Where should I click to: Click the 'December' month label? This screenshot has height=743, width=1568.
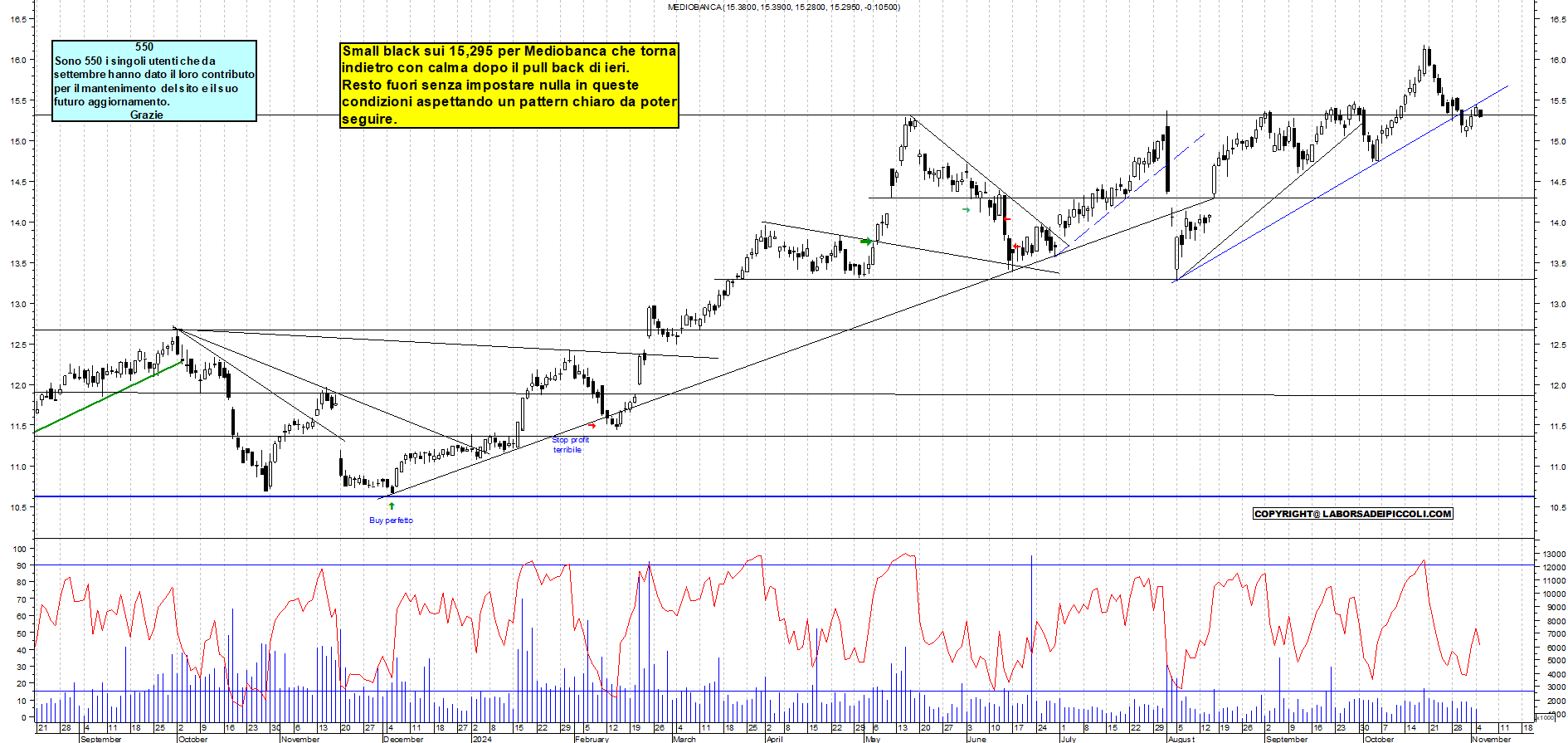[403, 739]
